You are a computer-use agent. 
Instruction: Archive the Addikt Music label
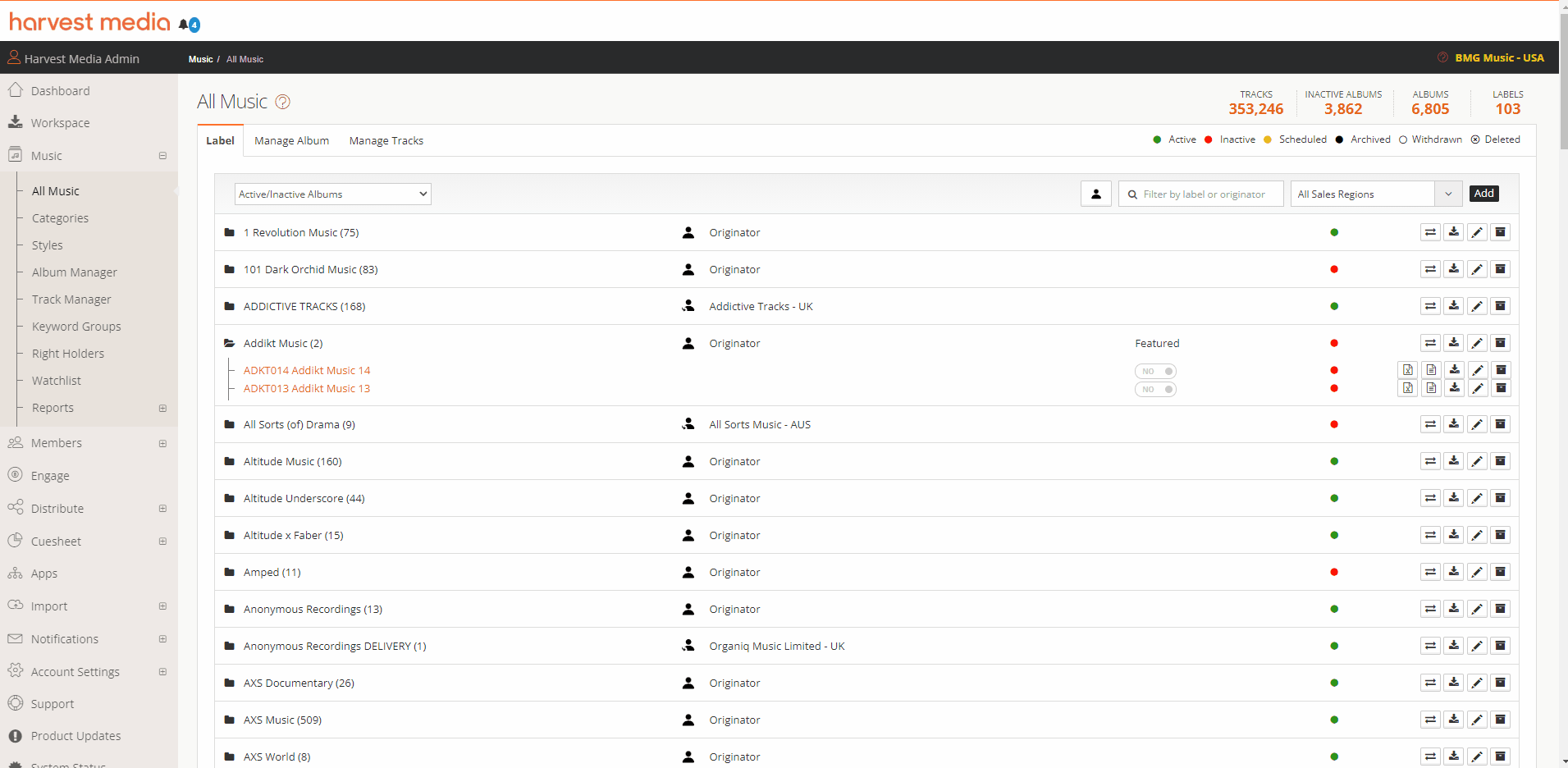pos(1501,343)
